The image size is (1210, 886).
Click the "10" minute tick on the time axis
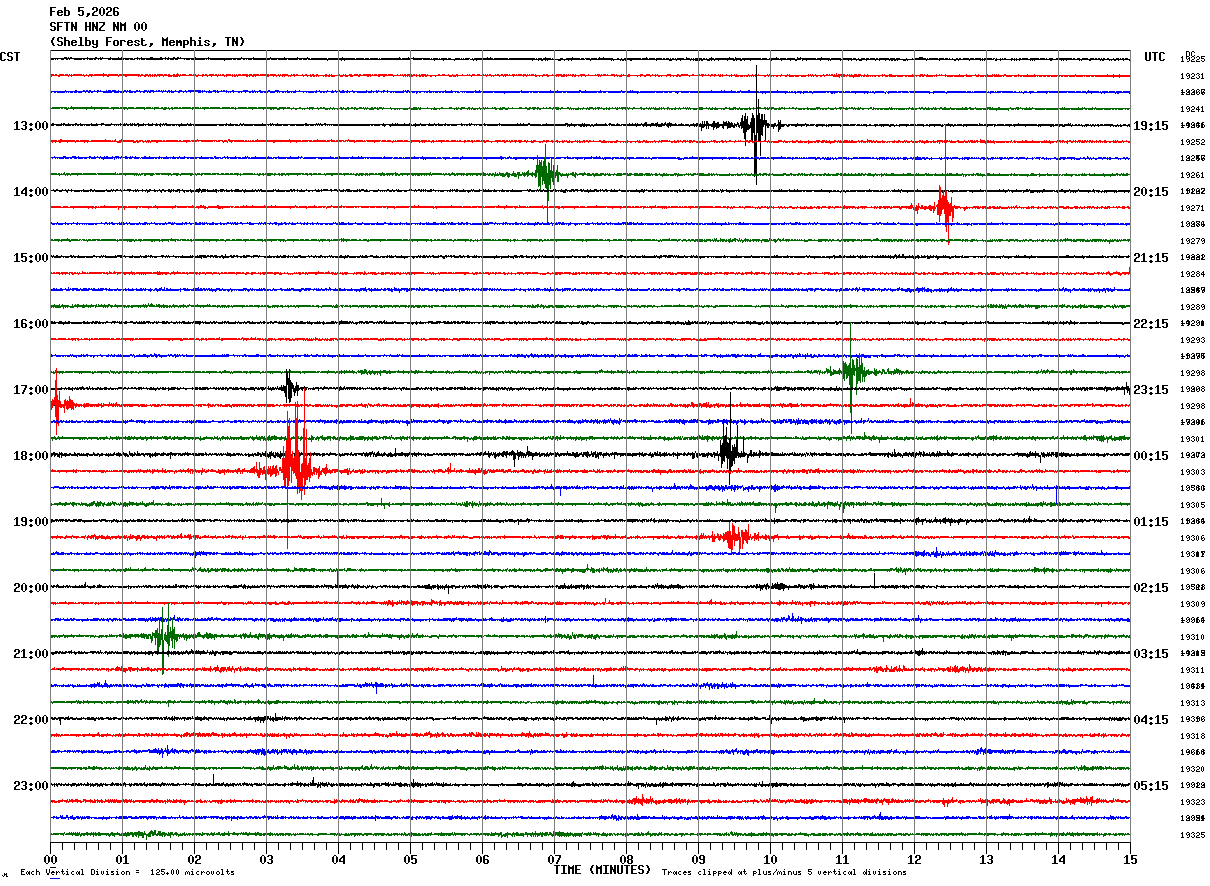click(770, 859)
